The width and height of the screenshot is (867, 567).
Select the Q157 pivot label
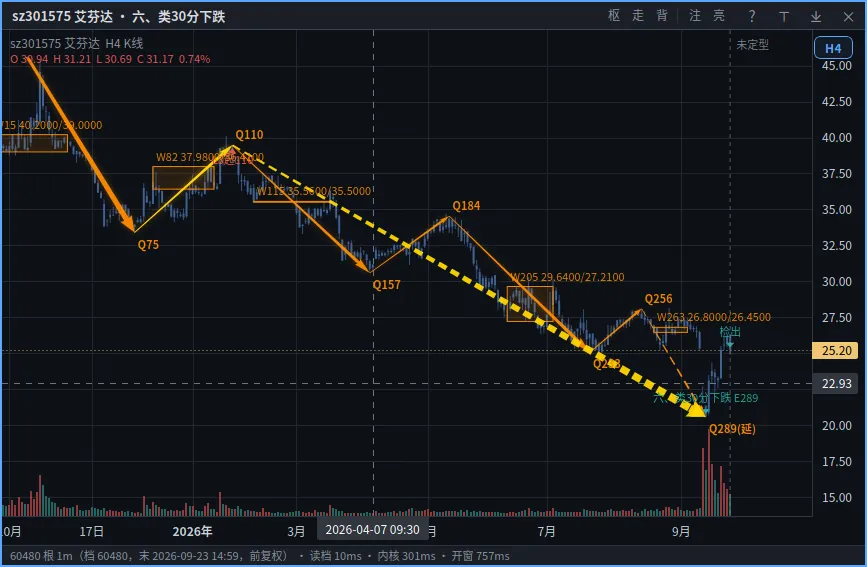click(386, 285)
